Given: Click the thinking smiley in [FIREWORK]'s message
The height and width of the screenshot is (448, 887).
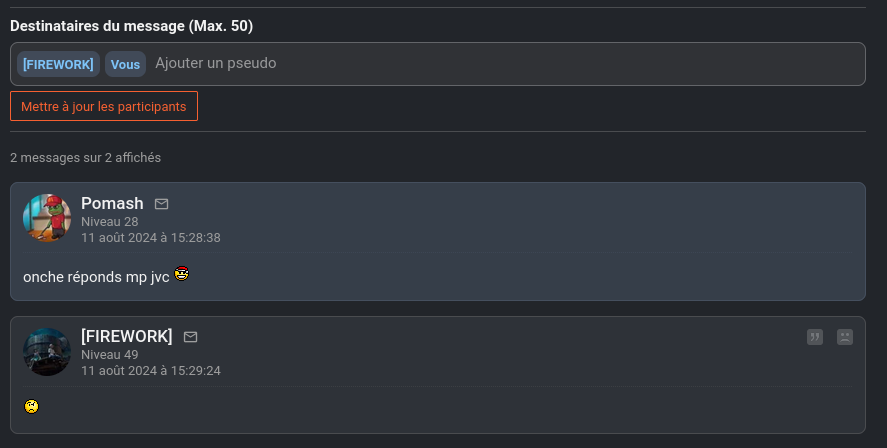Looking at the screenshot, I should click(x=32, y=406).
